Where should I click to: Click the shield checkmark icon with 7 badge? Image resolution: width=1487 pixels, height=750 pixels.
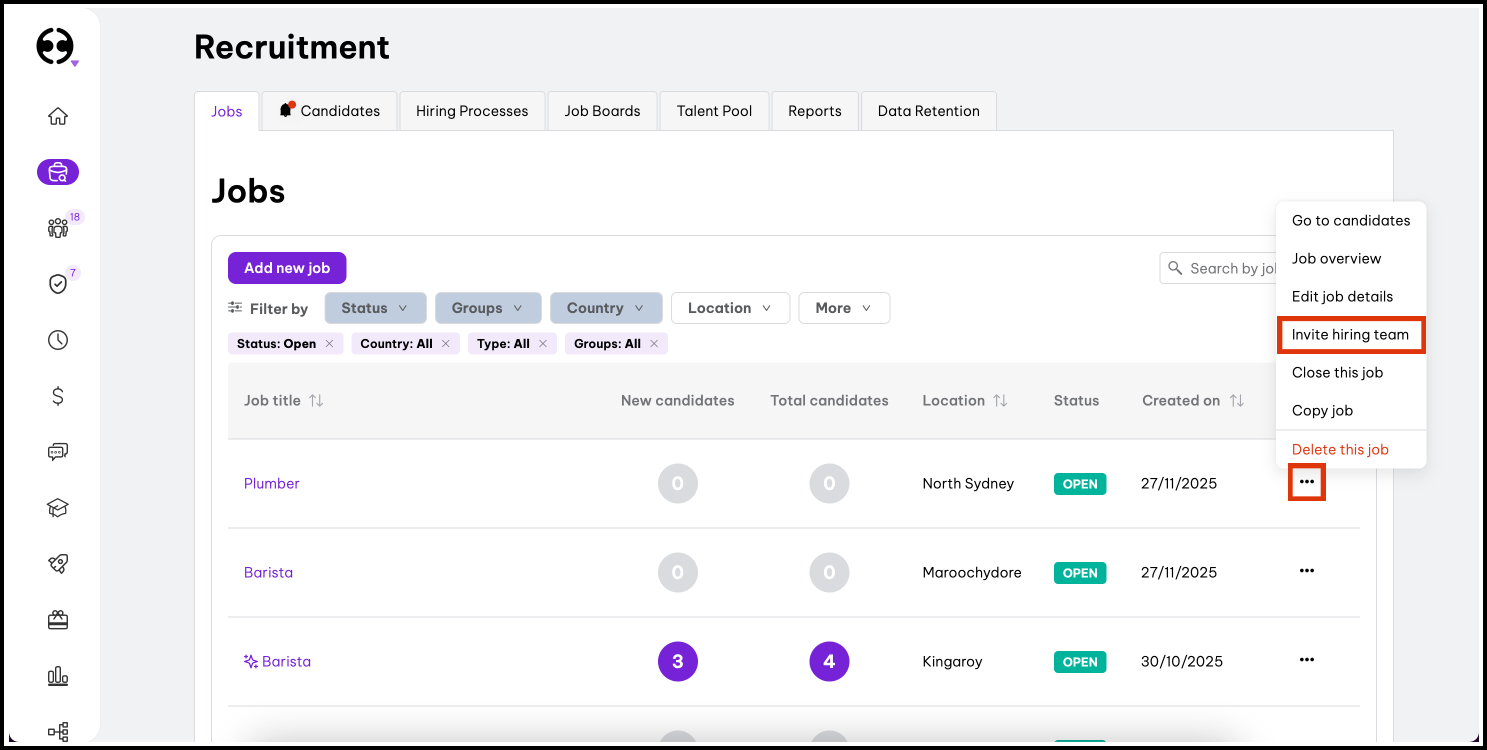pyautogui.click(x=58, y=284)
